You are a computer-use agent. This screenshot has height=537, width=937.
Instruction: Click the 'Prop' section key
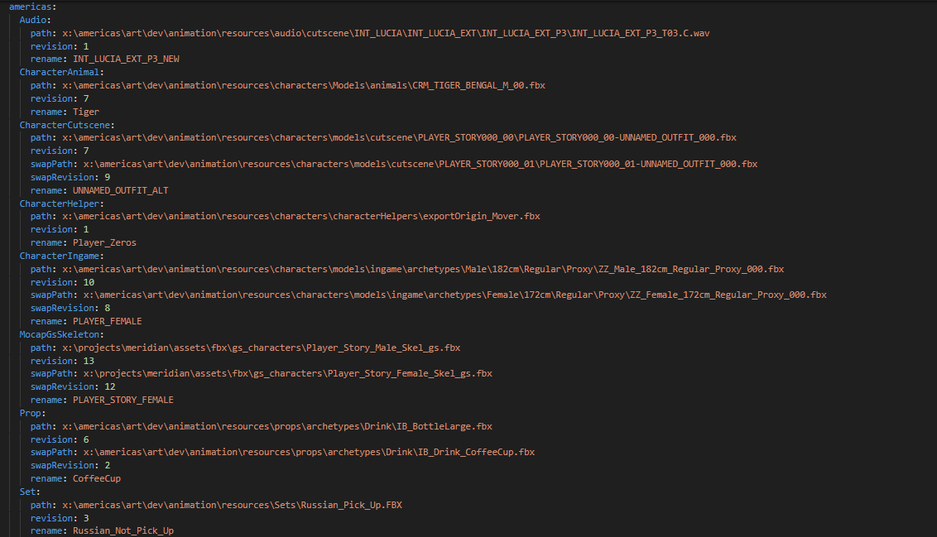point(32,412)
